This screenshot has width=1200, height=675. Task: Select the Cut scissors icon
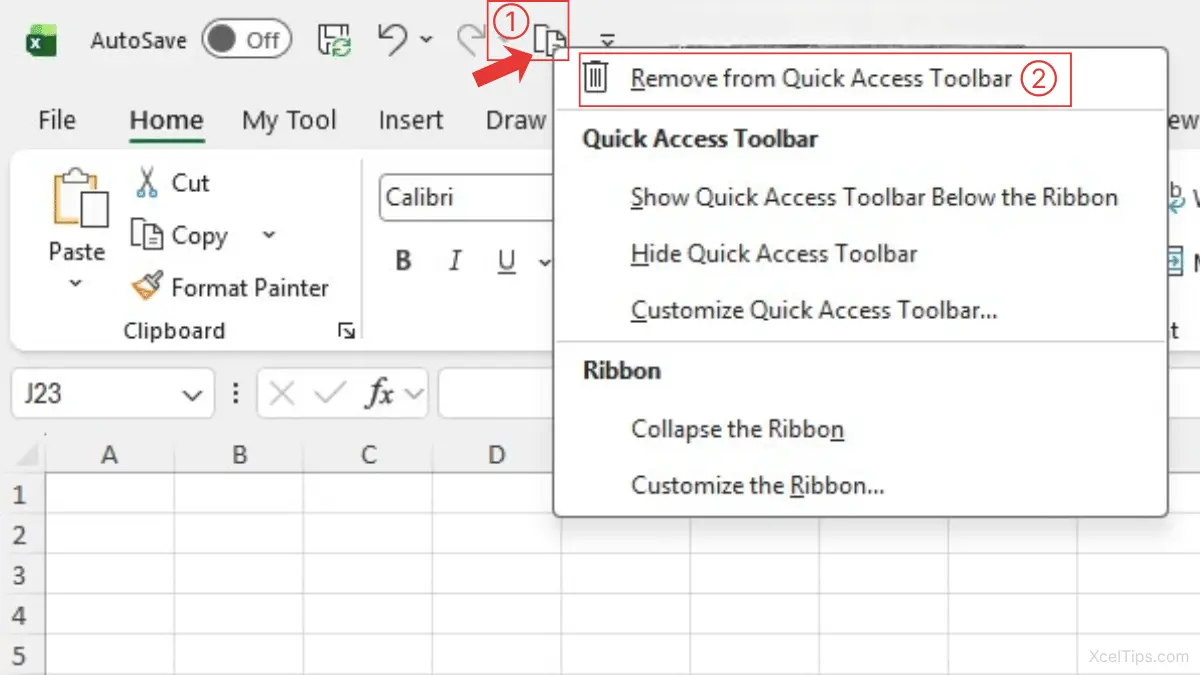pos(147,183)
